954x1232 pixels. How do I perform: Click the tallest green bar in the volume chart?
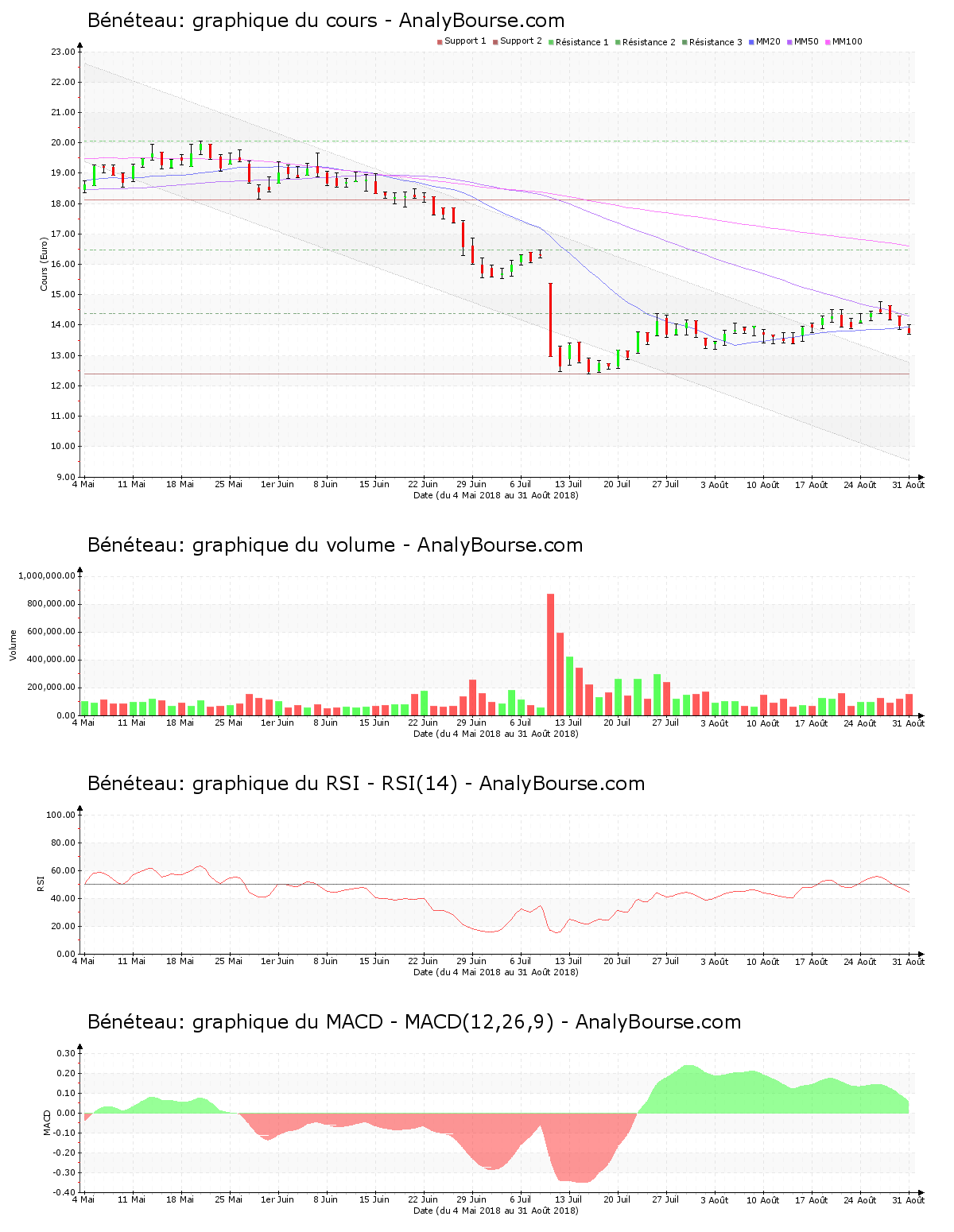tap(569, 685)
